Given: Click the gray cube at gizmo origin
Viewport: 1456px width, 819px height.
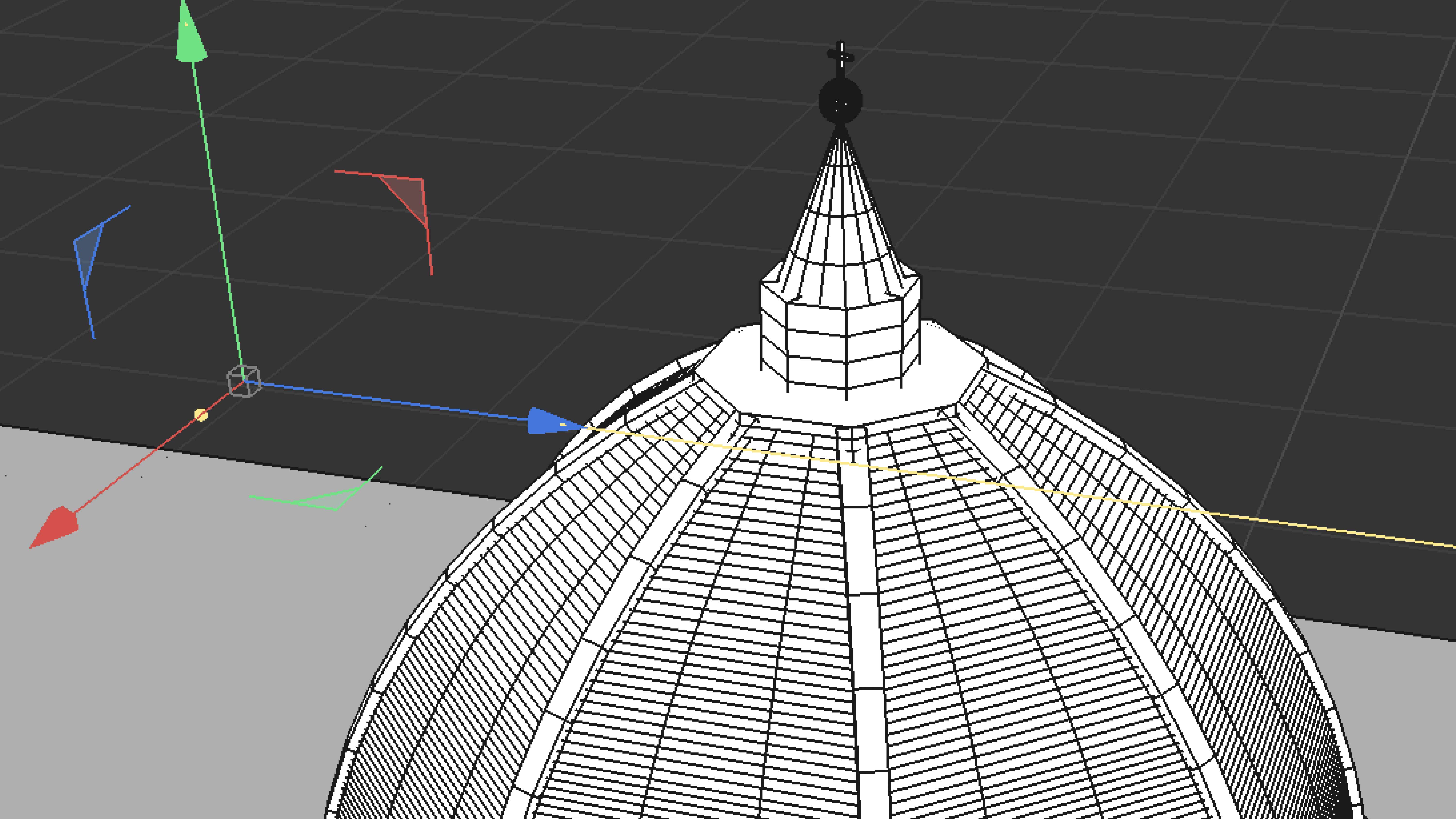Looking at the screenshot, I should [x=244, y=381].
